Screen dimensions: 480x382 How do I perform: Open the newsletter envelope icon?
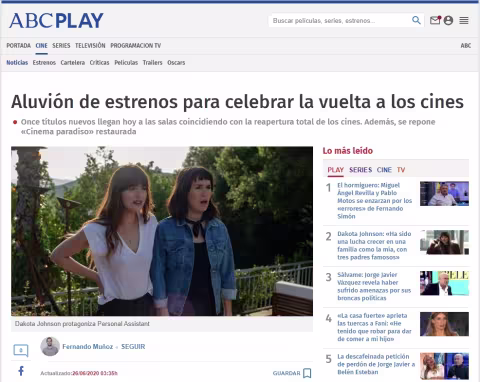click(x=435, y=20)
